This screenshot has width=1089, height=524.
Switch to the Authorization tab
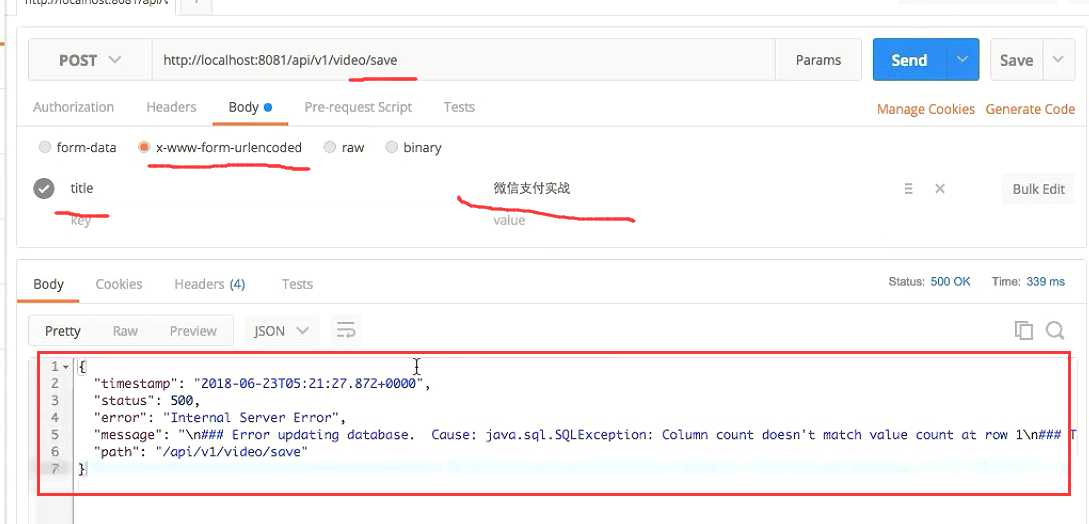click(x=73, y=107)
